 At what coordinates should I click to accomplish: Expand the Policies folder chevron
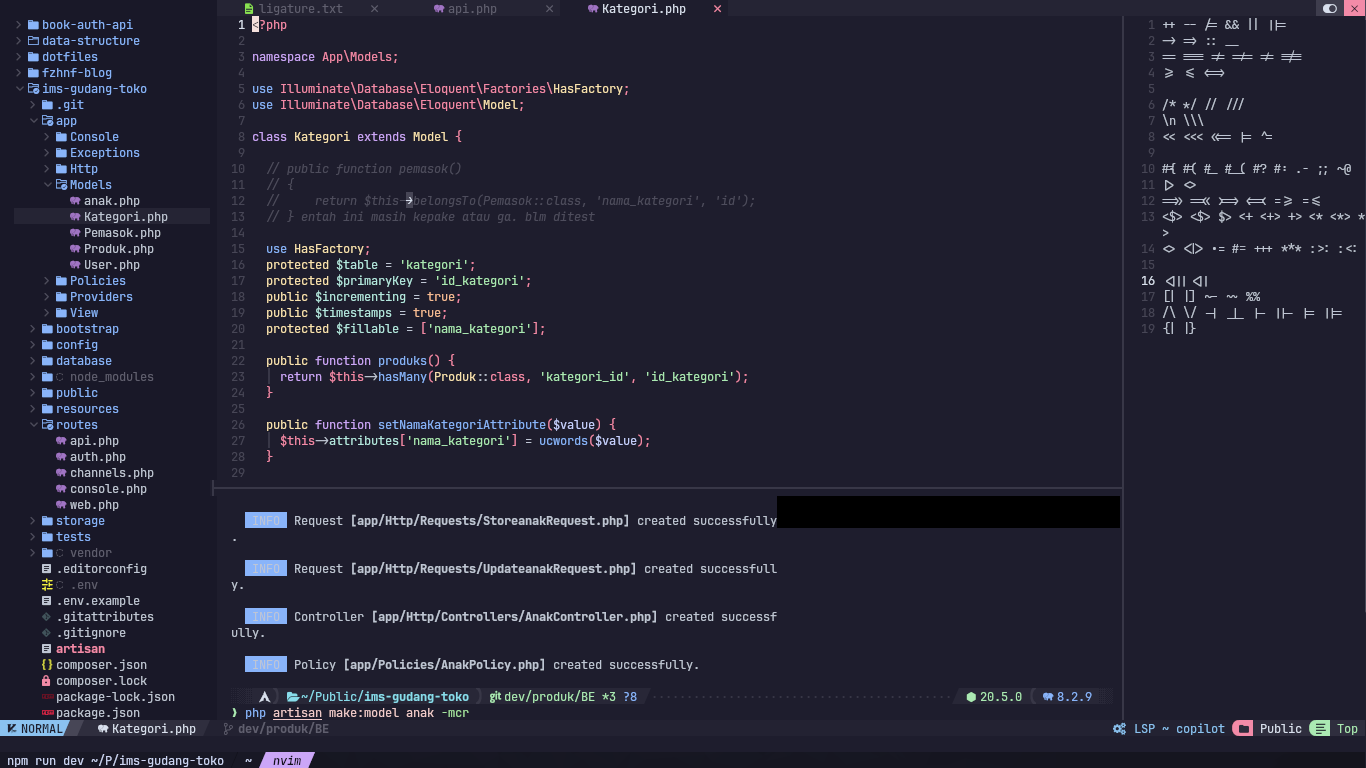(x=47, y=281)
